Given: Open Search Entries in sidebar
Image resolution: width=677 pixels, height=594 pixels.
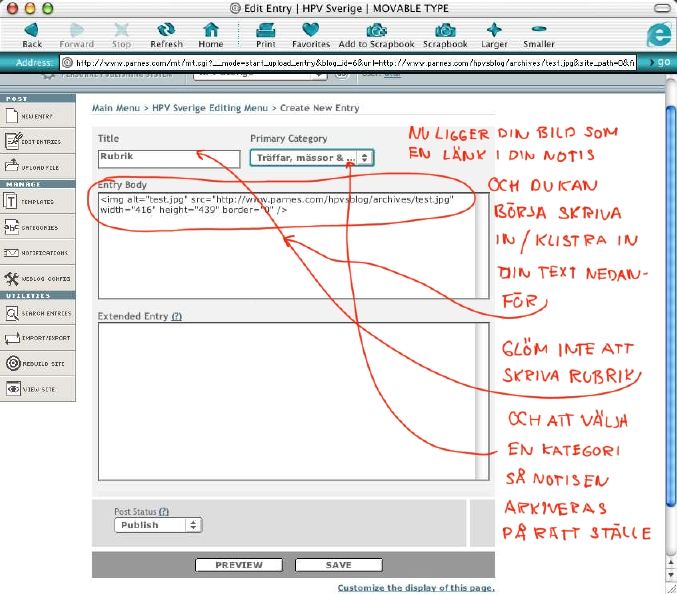Looking at the screenshot, I should [38, 313].
